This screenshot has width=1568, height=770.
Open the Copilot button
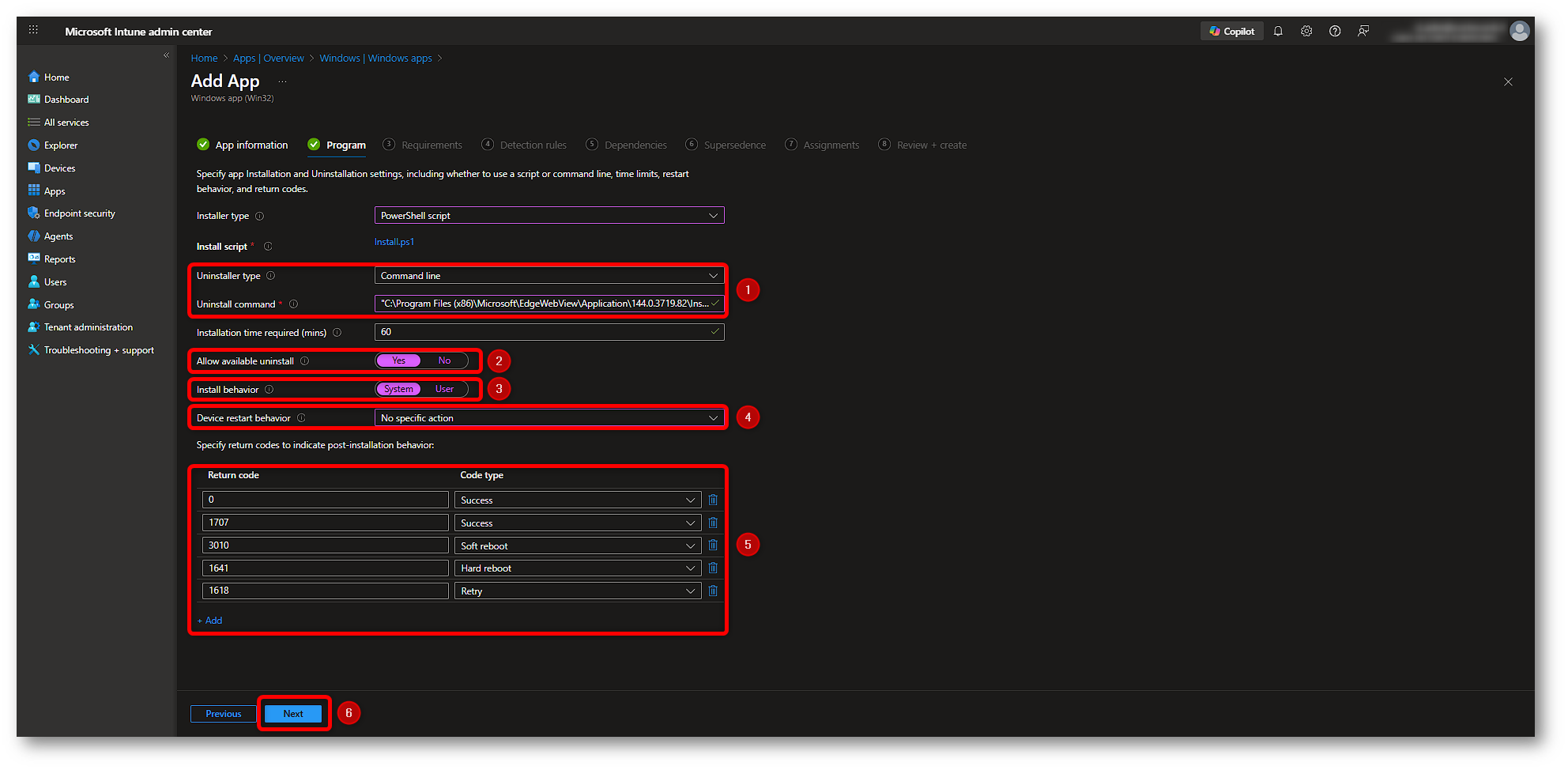tap(1231, 32)
